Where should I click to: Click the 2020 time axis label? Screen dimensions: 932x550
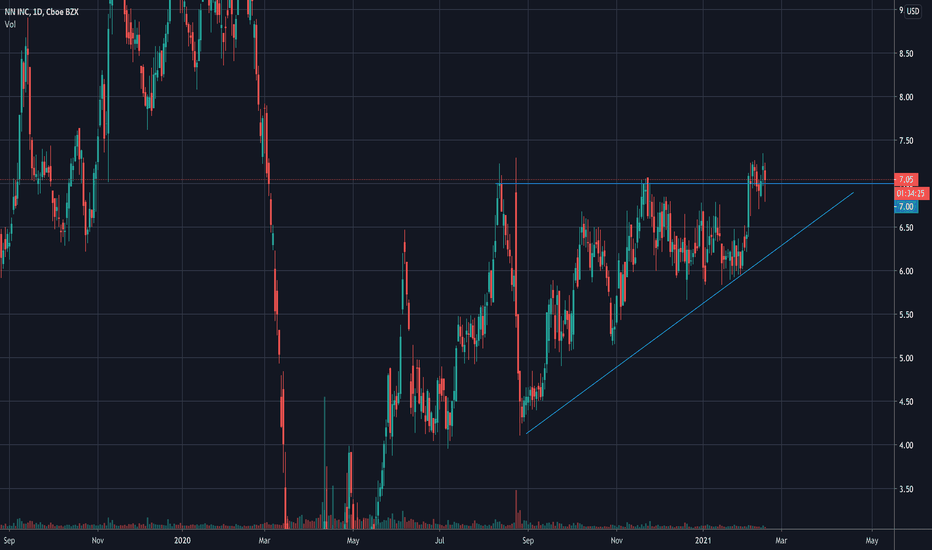click(x=182, y=540)
